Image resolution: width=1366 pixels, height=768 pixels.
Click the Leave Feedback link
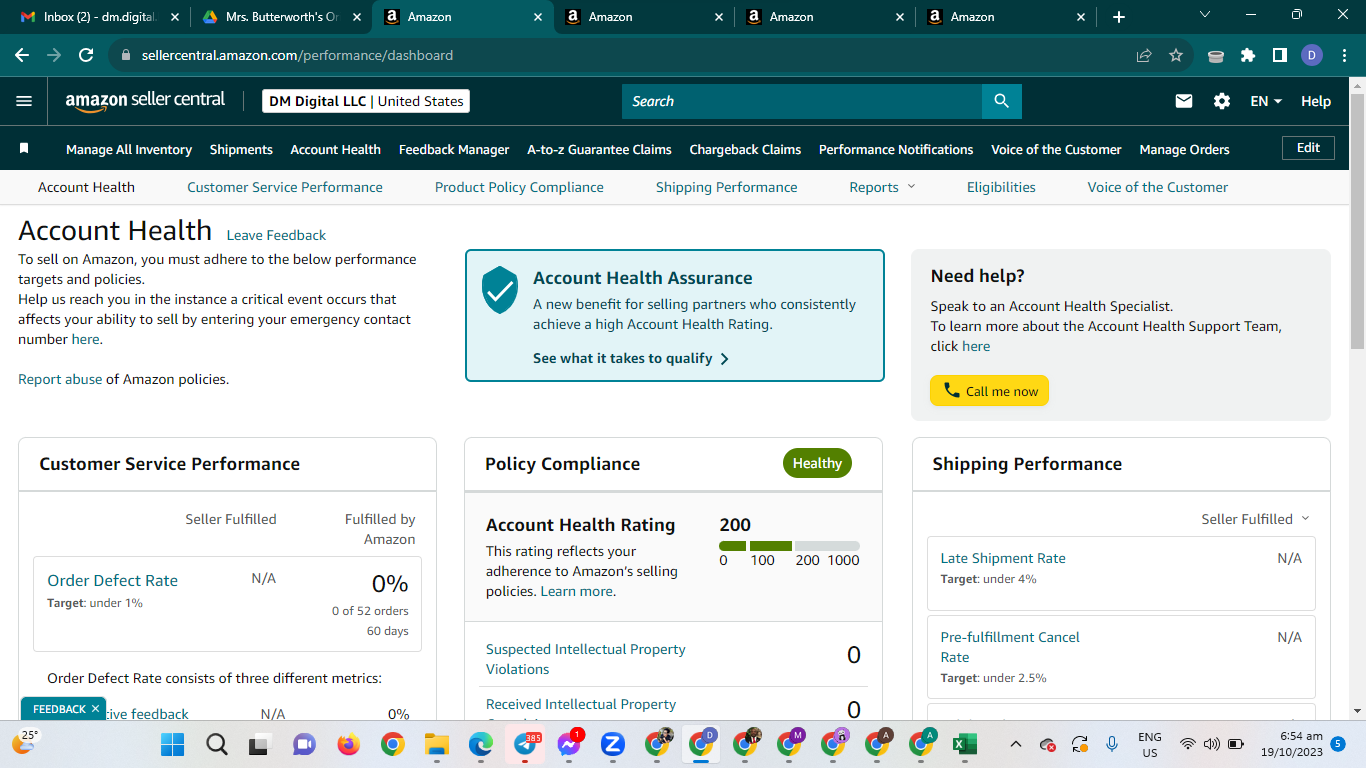point(276,235)
